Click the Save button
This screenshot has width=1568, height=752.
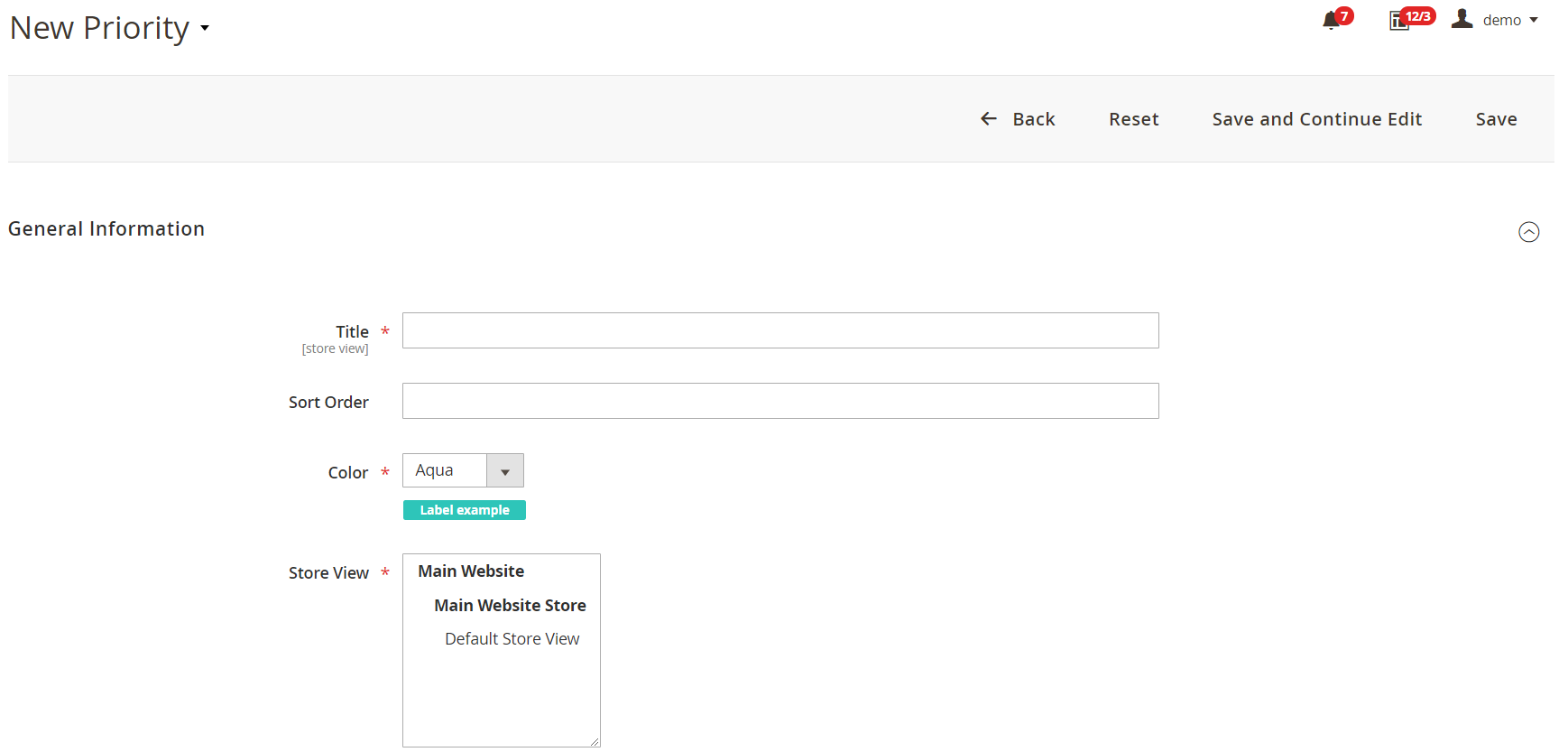1496,119
